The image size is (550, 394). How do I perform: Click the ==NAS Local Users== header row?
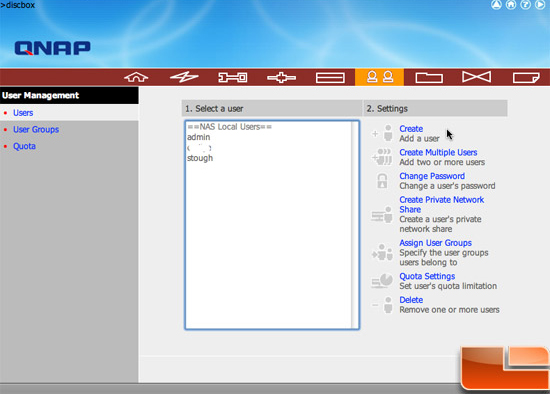(x=229, y=127)
